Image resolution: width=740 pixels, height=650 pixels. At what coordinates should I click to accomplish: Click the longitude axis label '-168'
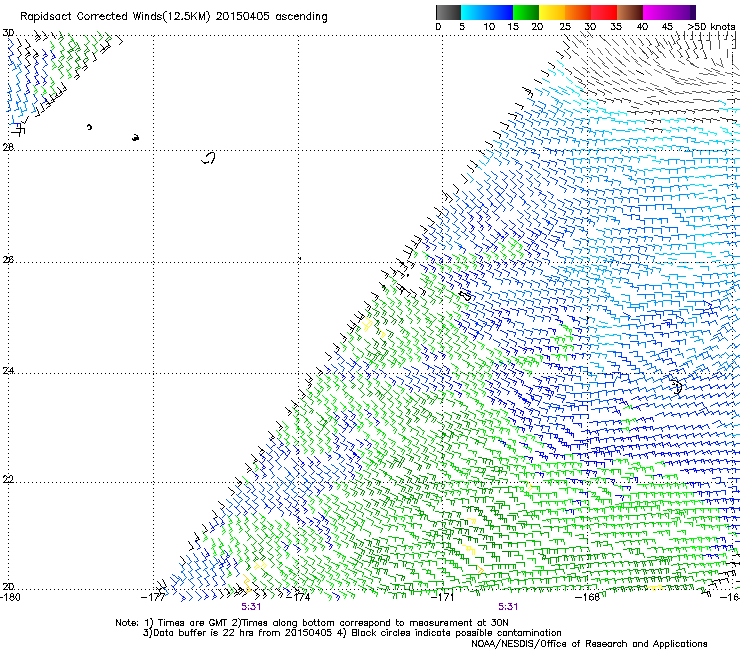coord(587,597)
